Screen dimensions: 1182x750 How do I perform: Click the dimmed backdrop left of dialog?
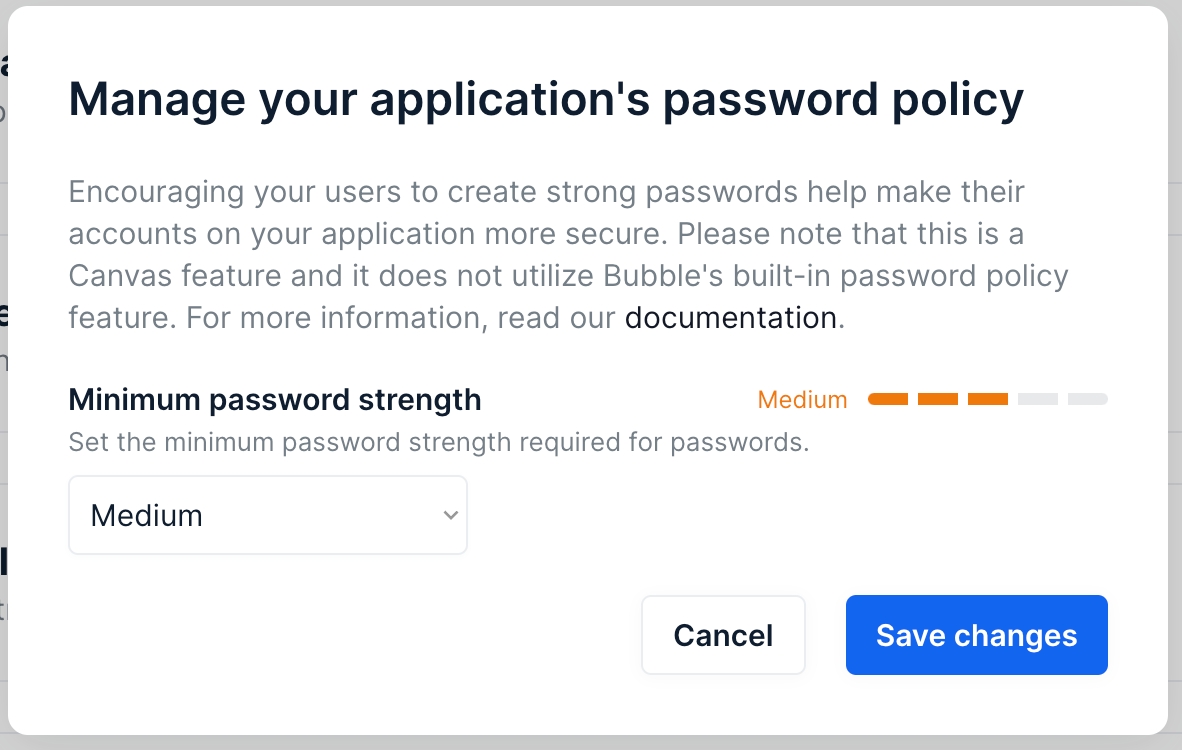click(x=3, y=400)
